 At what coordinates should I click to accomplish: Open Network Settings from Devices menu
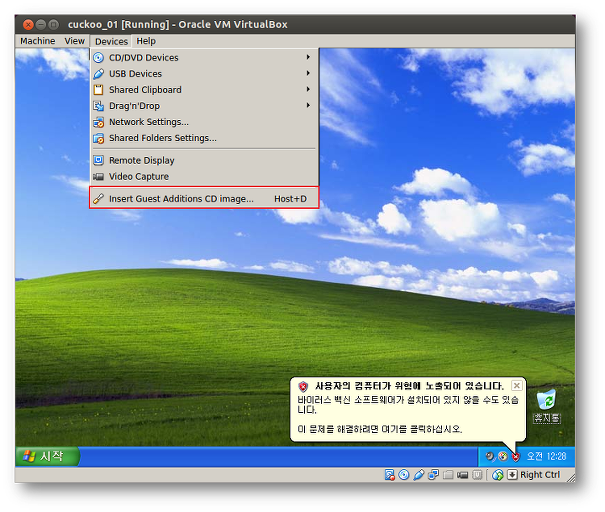click(x=204, y=122)
